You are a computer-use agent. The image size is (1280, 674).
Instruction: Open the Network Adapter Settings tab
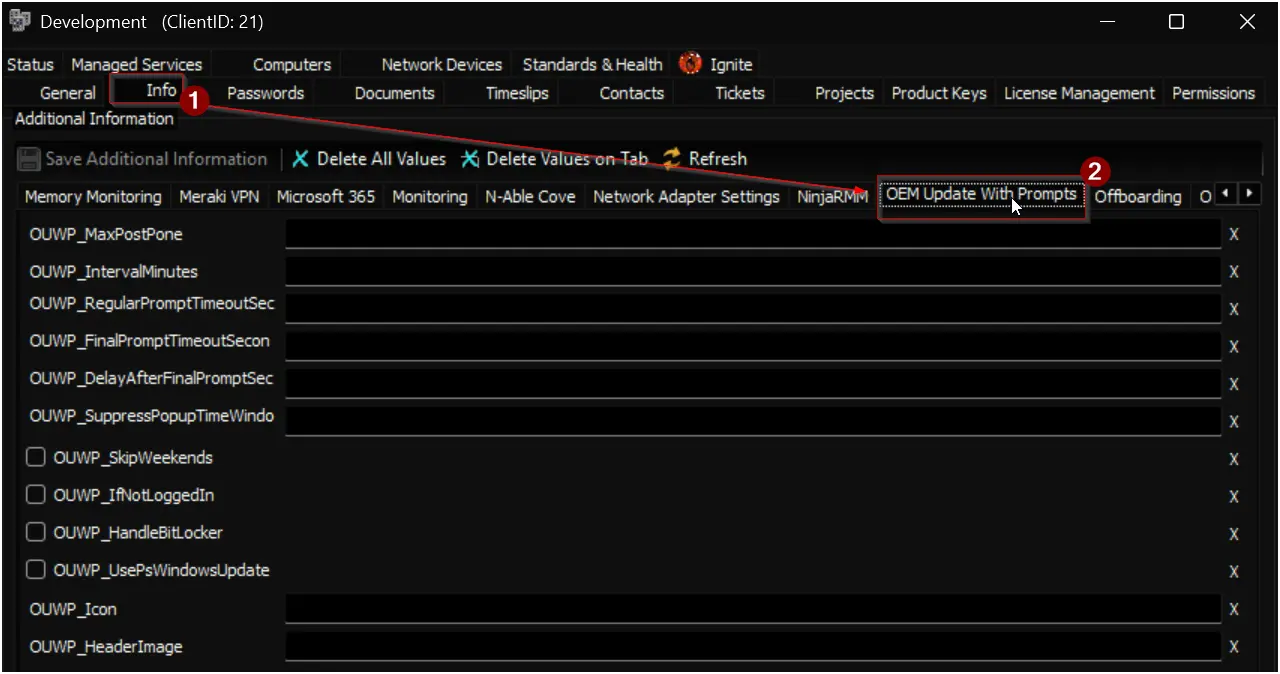pyautogui.click(x=686, y=197)
